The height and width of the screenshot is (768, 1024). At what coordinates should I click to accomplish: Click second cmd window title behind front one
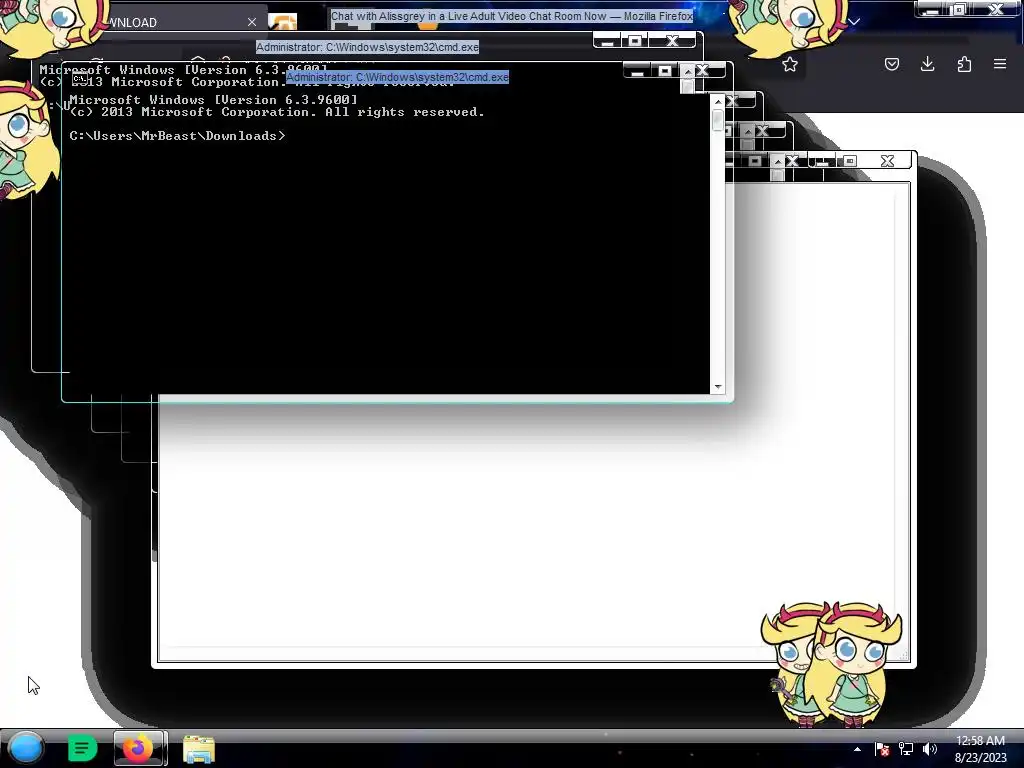(x=367, y=47)
